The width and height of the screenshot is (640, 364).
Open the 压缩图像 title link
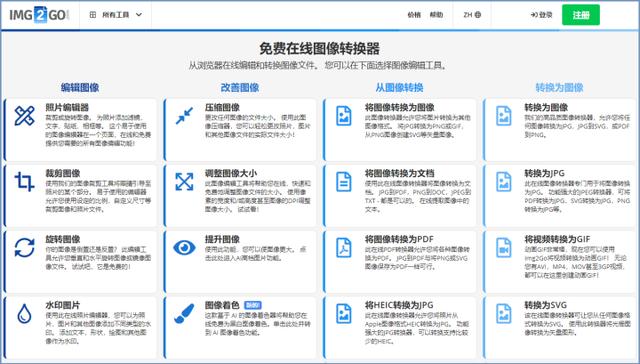point(222,107)
